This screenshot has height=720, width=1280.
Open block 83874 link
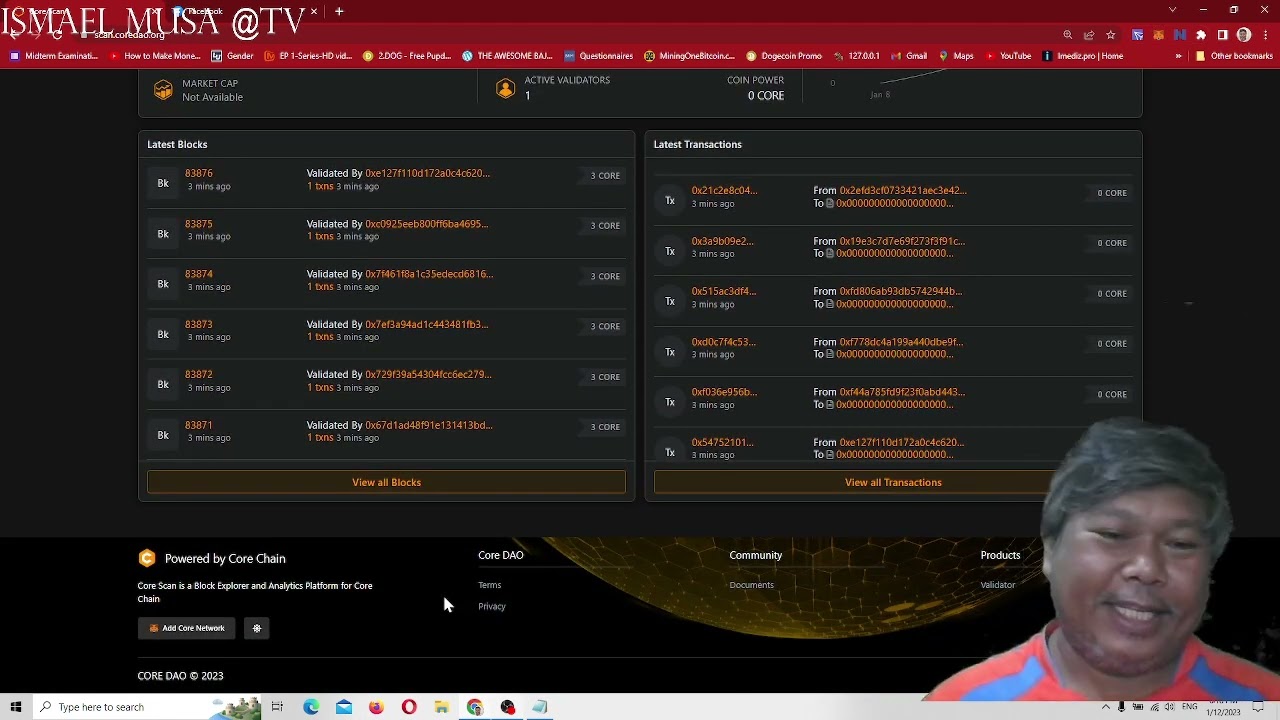[x=199, y=274]
